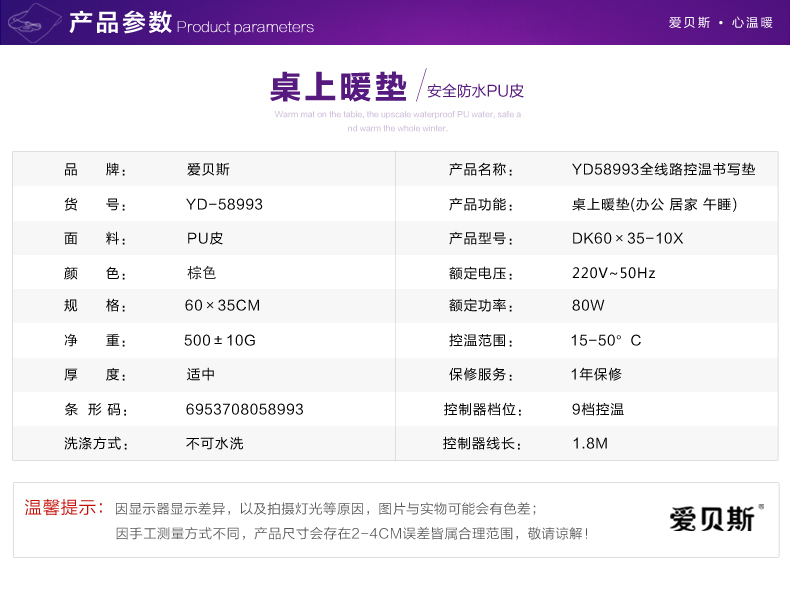Screen dimensions: 790x592
Task: Click the 安全防水PU皮 subtitle
Action: pyautogui.click(x=475, y=91)
